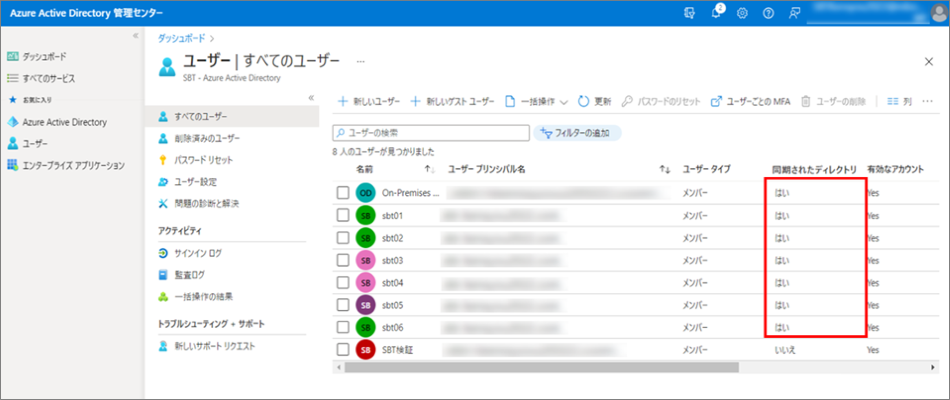Open ユーザーごとの MFA link
The width and height of the screenshot is (950, 400).
pyautogui.click(x=751, y=102)
